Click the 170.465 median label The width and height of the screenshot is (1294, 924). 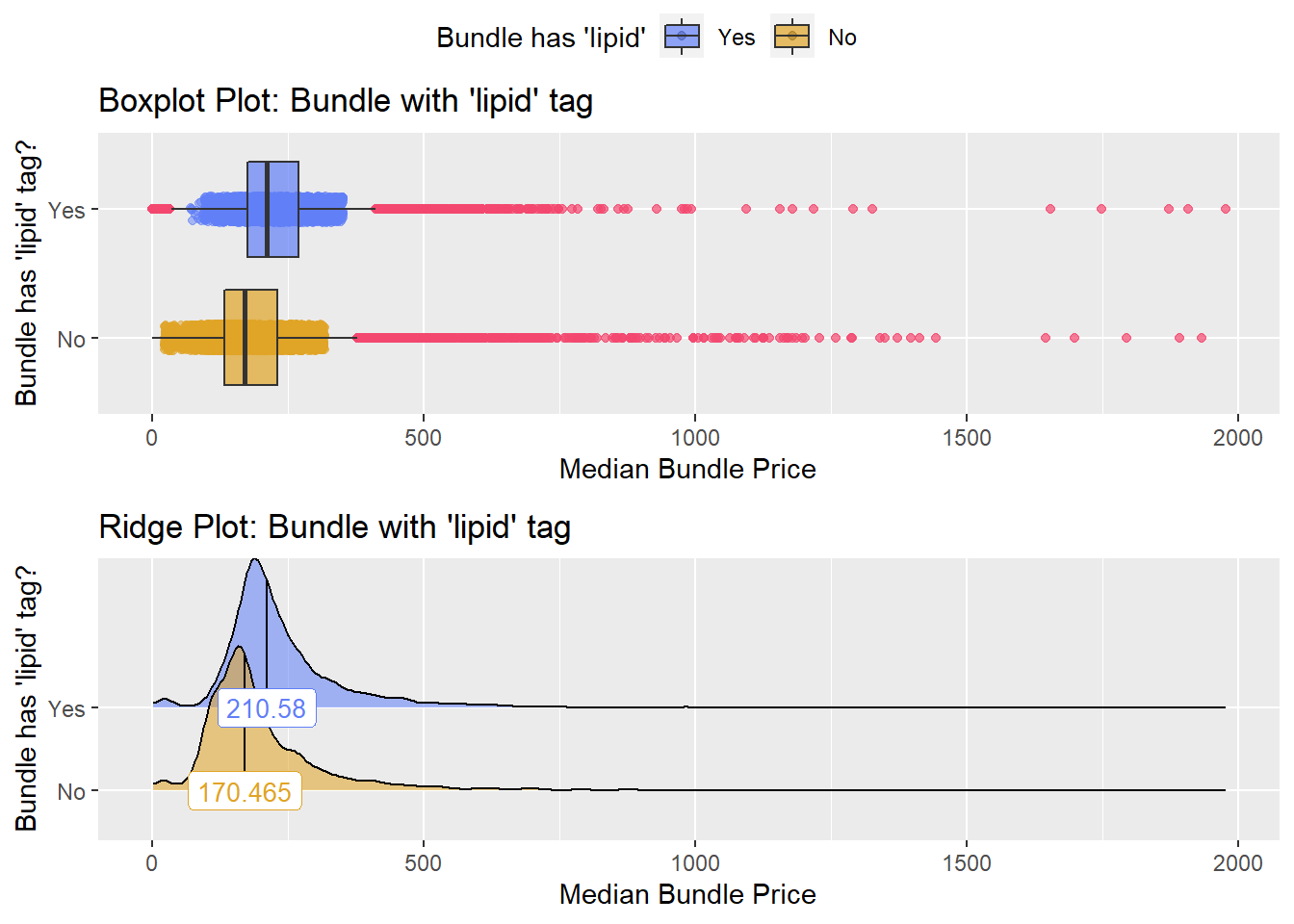pyautogui.click(x=245, y=792)
